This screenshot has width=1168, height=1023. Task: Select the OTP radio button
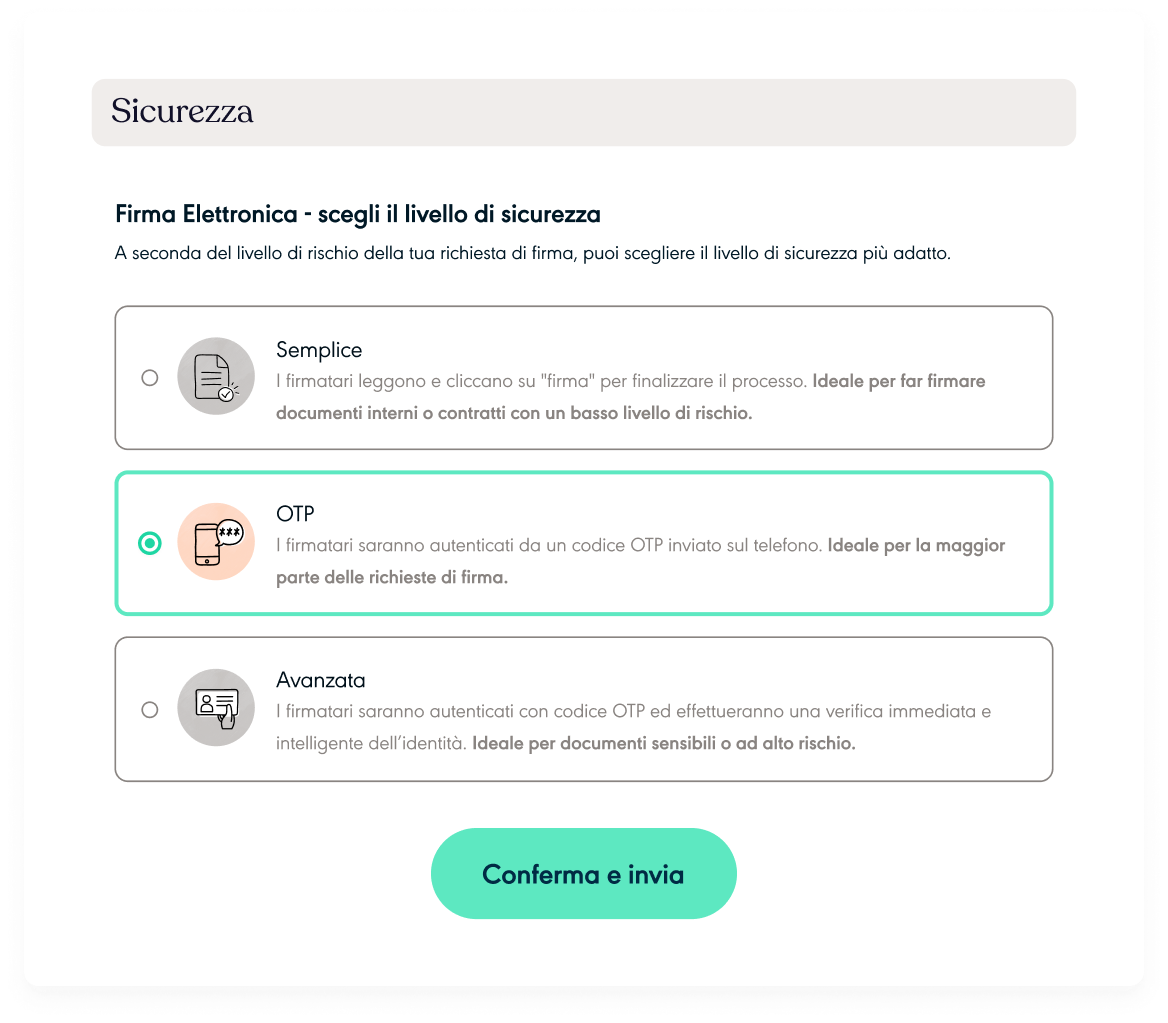(x=150, y=543)
